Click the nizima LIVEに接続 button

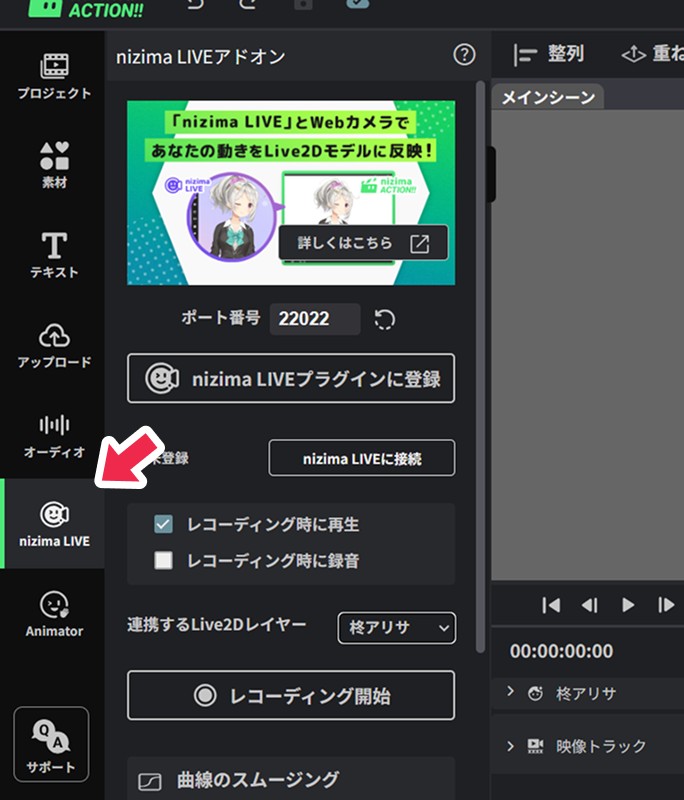pos(361,458)
